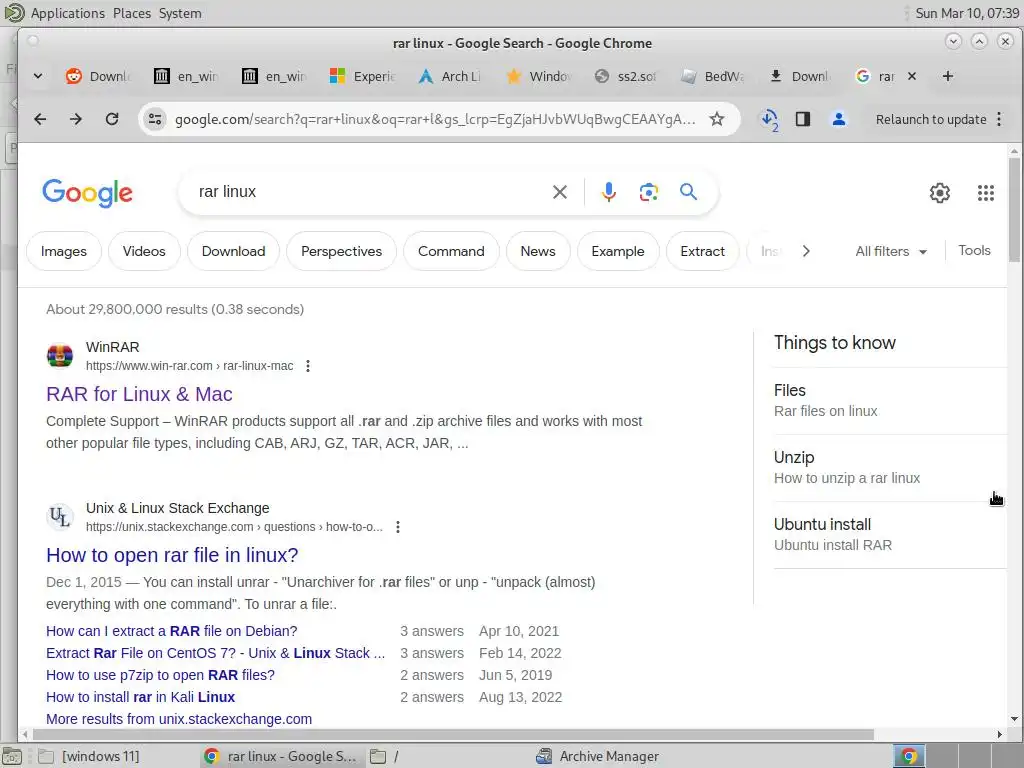1024x768 pixels.
Task: Bookmark this page with the star icon
Action: (x=717, y=119)
